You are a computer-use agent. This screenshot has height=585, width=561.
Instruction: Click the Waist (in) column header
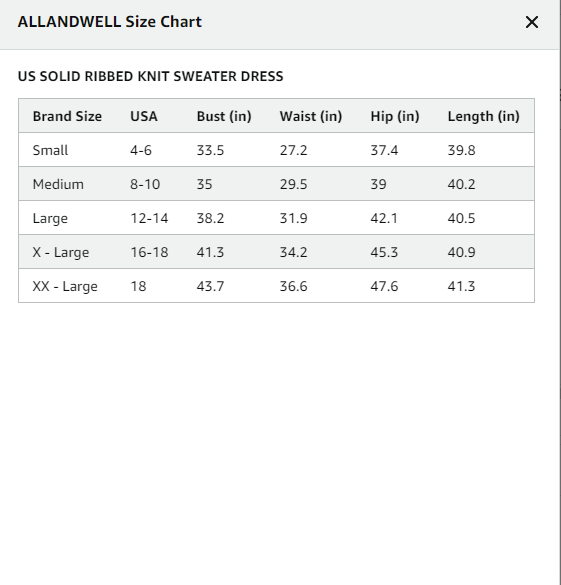[x=311, y=116]
